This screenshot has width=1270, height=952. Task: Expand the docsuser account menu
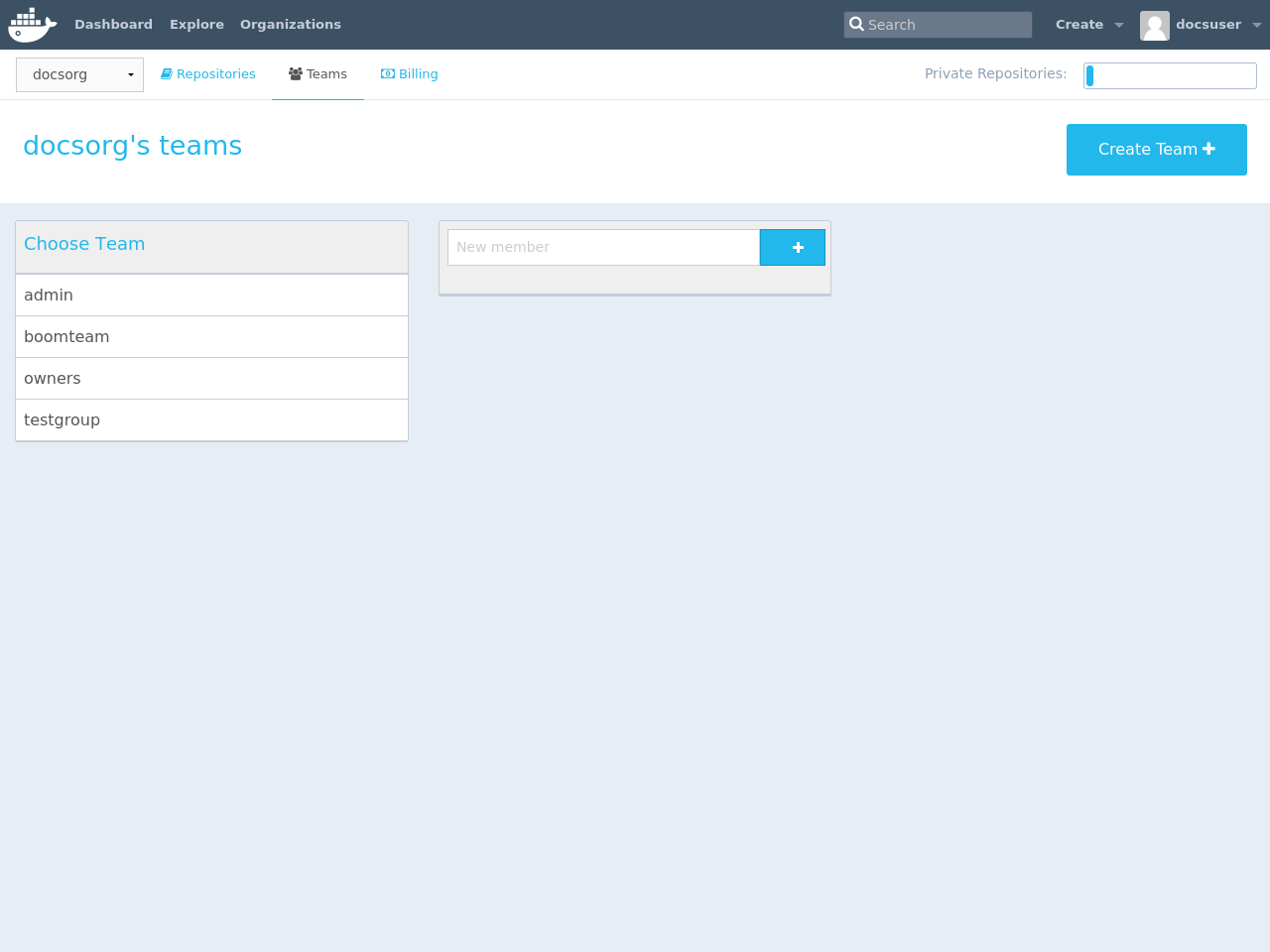pos(1216,25)
